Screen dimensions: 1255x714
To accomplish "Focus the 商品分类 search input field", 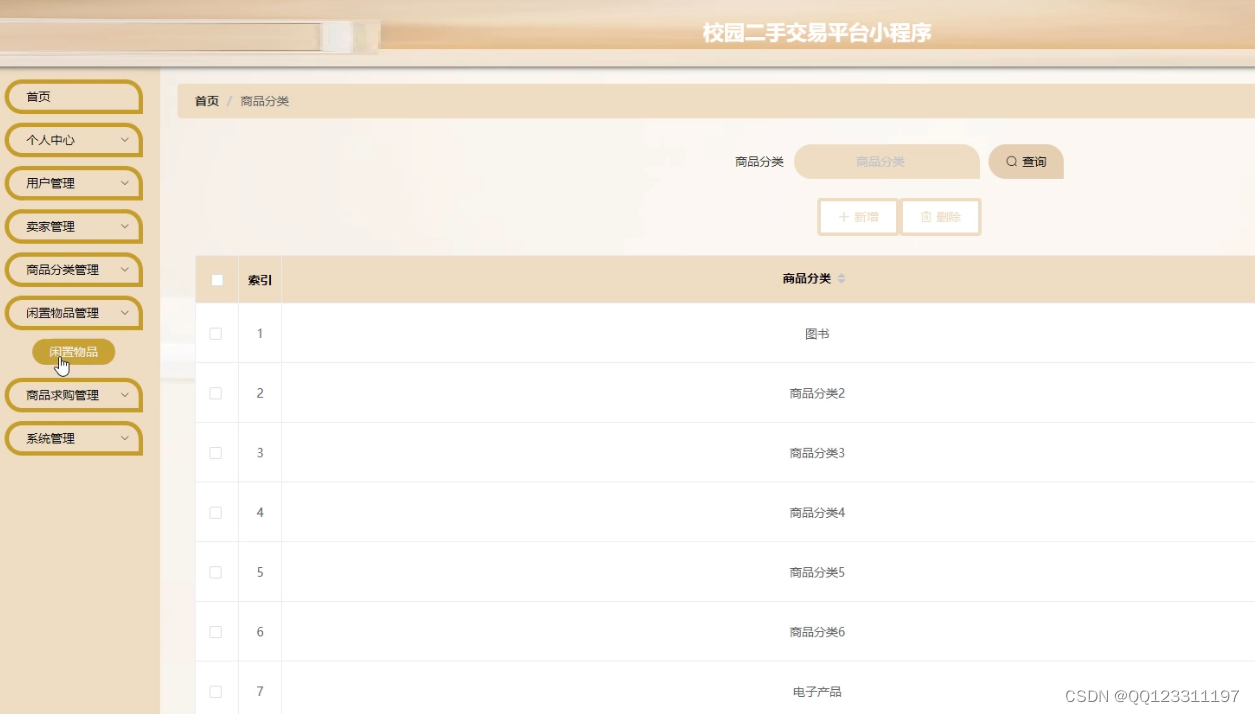I will tap(887, 161).
